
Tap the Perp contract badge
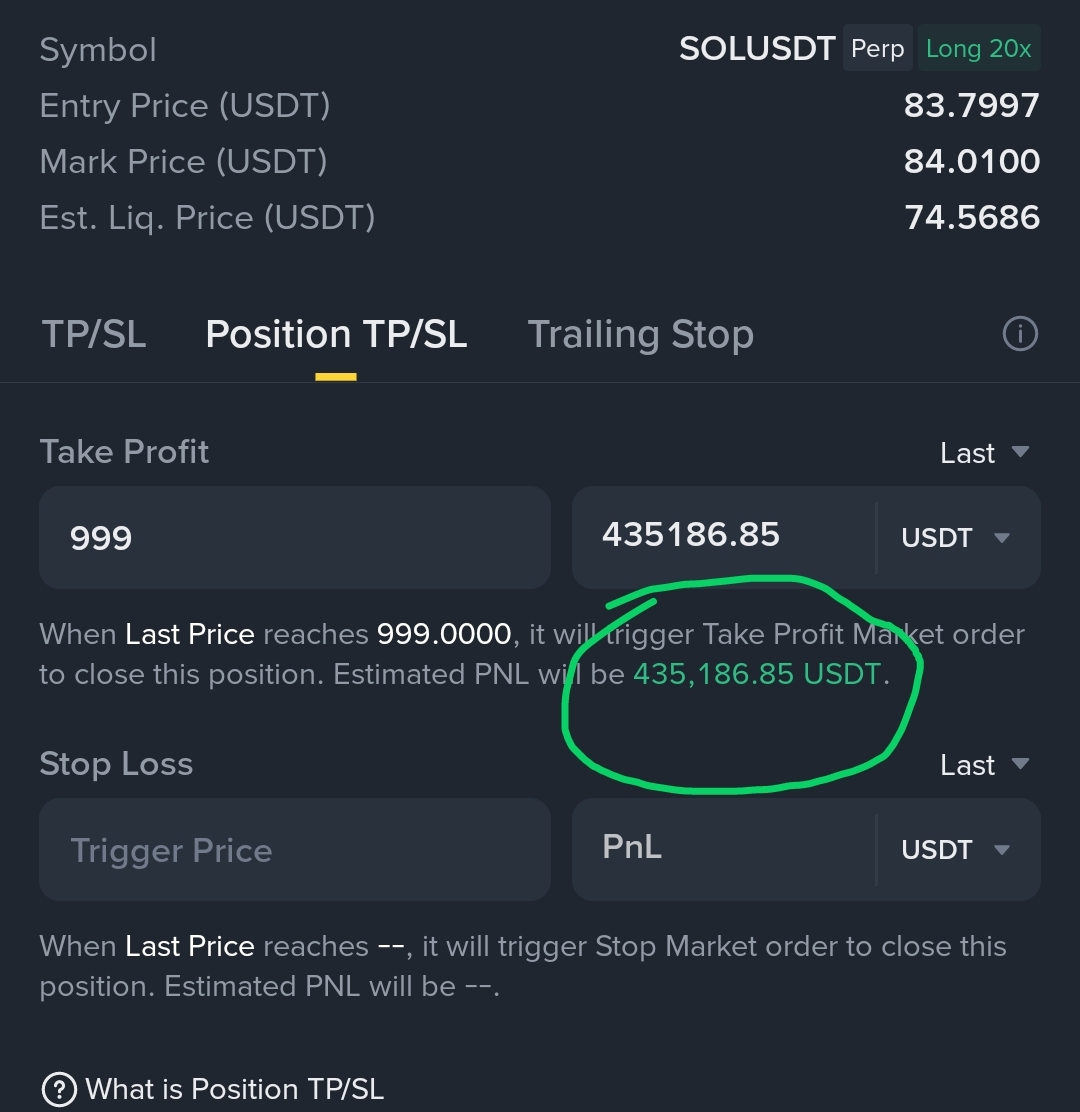[x=877, y=48]
